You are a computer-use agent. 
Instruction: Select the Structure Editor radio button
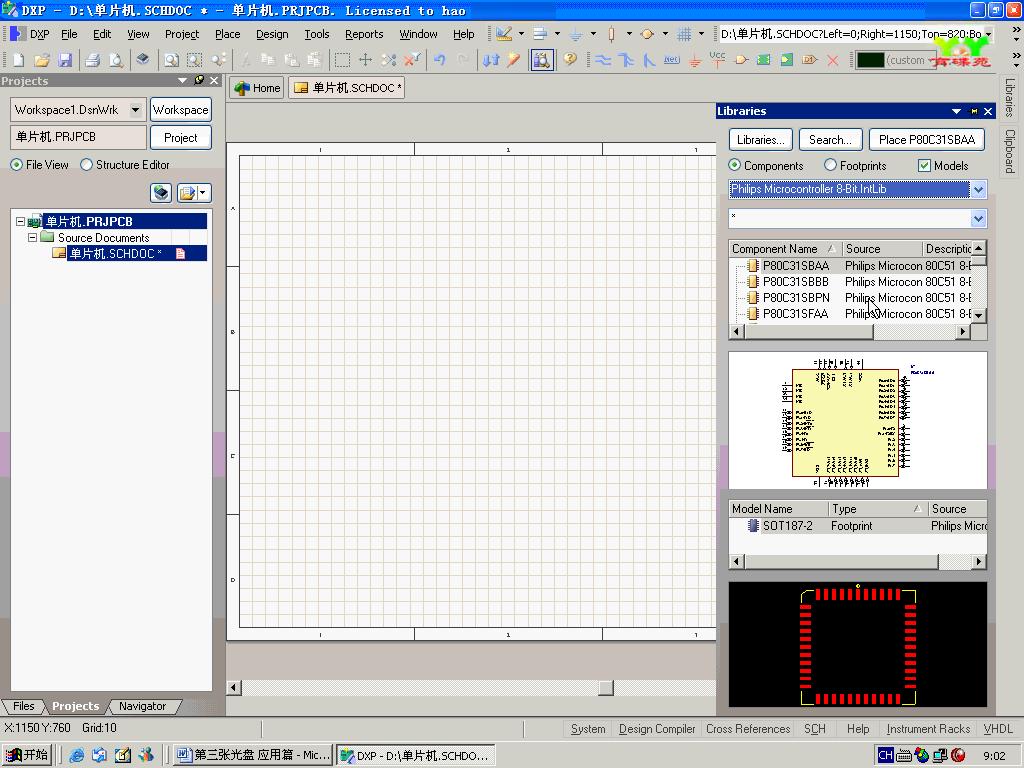[x=86, y=165]
